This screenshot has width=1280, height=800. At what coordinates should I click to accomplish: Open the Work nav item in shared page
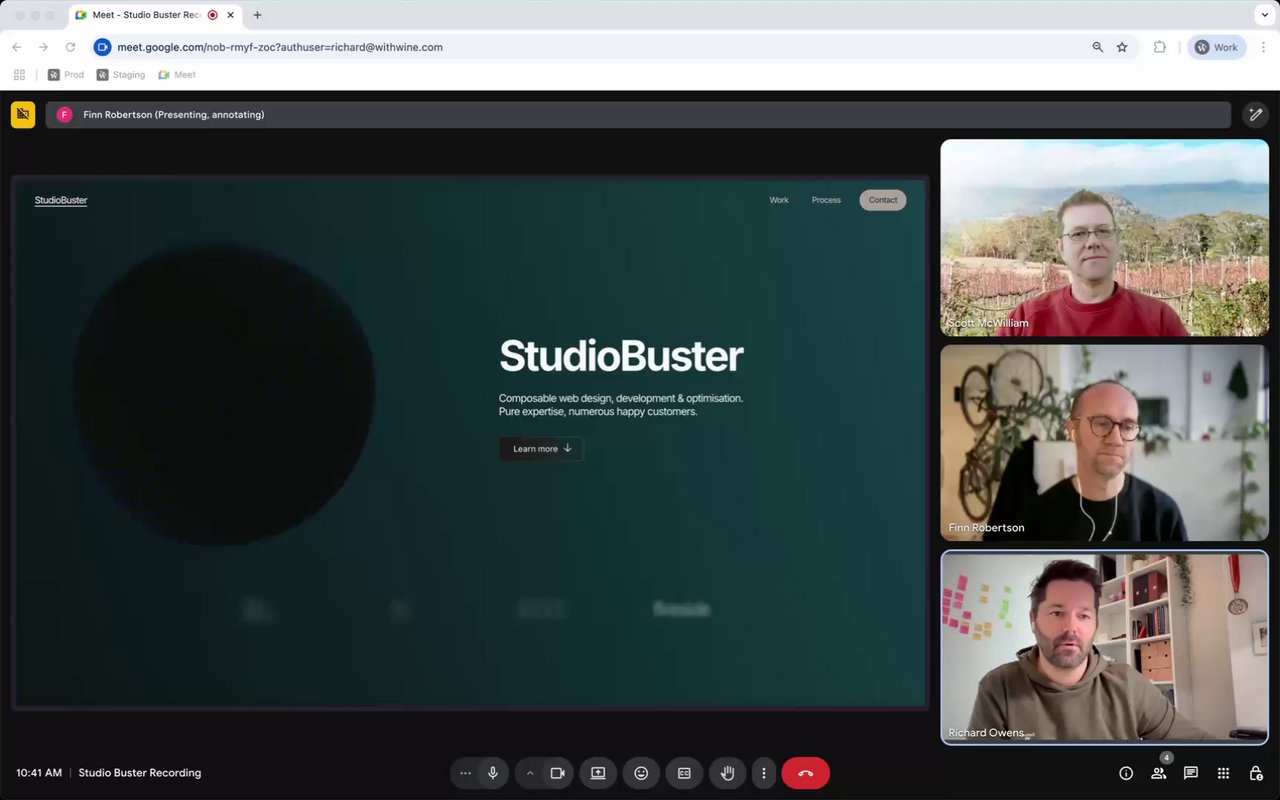779,200
